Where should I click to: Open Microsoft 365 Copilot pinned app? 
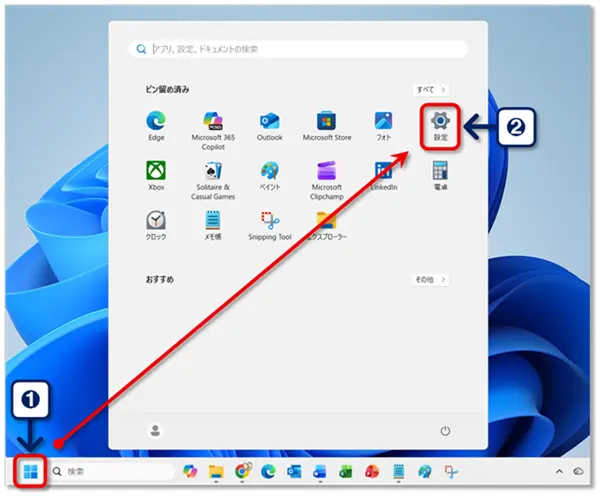click(212, 125)
